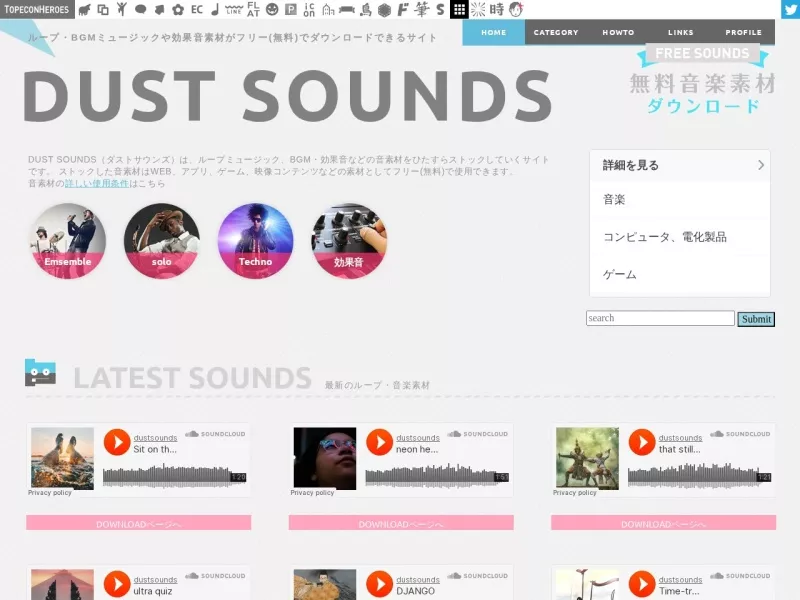800x600 pixels.
Task: Select the solo category circle
Action: click(x=162, y=241)
